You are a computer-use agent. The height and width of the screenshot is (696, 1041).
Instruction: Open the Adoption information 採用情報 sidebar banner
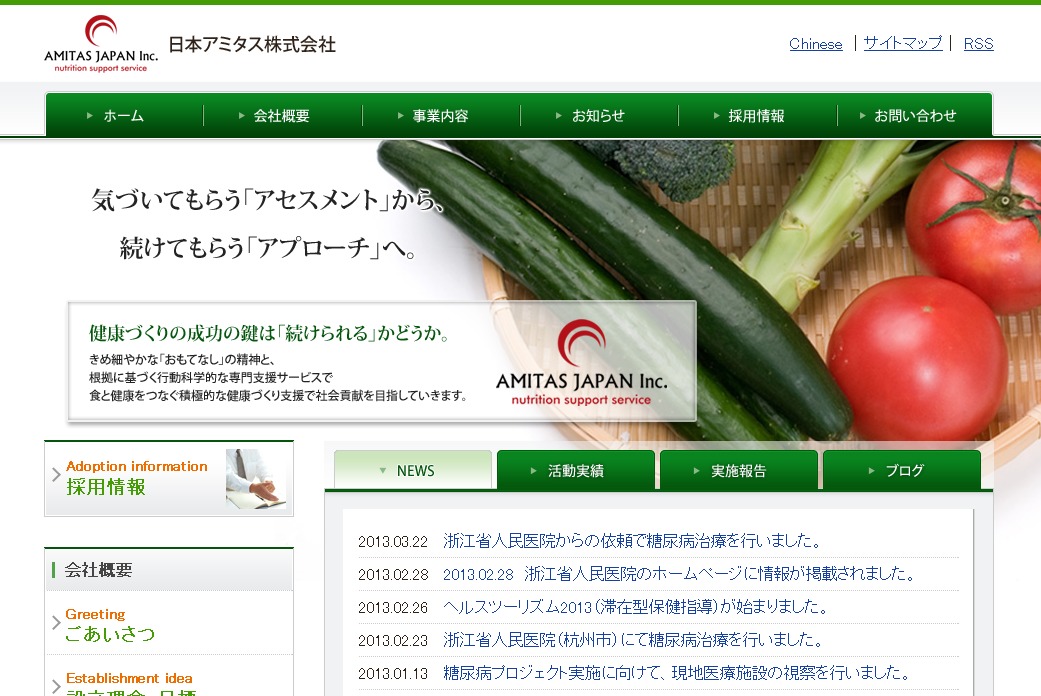click(169, 478)
